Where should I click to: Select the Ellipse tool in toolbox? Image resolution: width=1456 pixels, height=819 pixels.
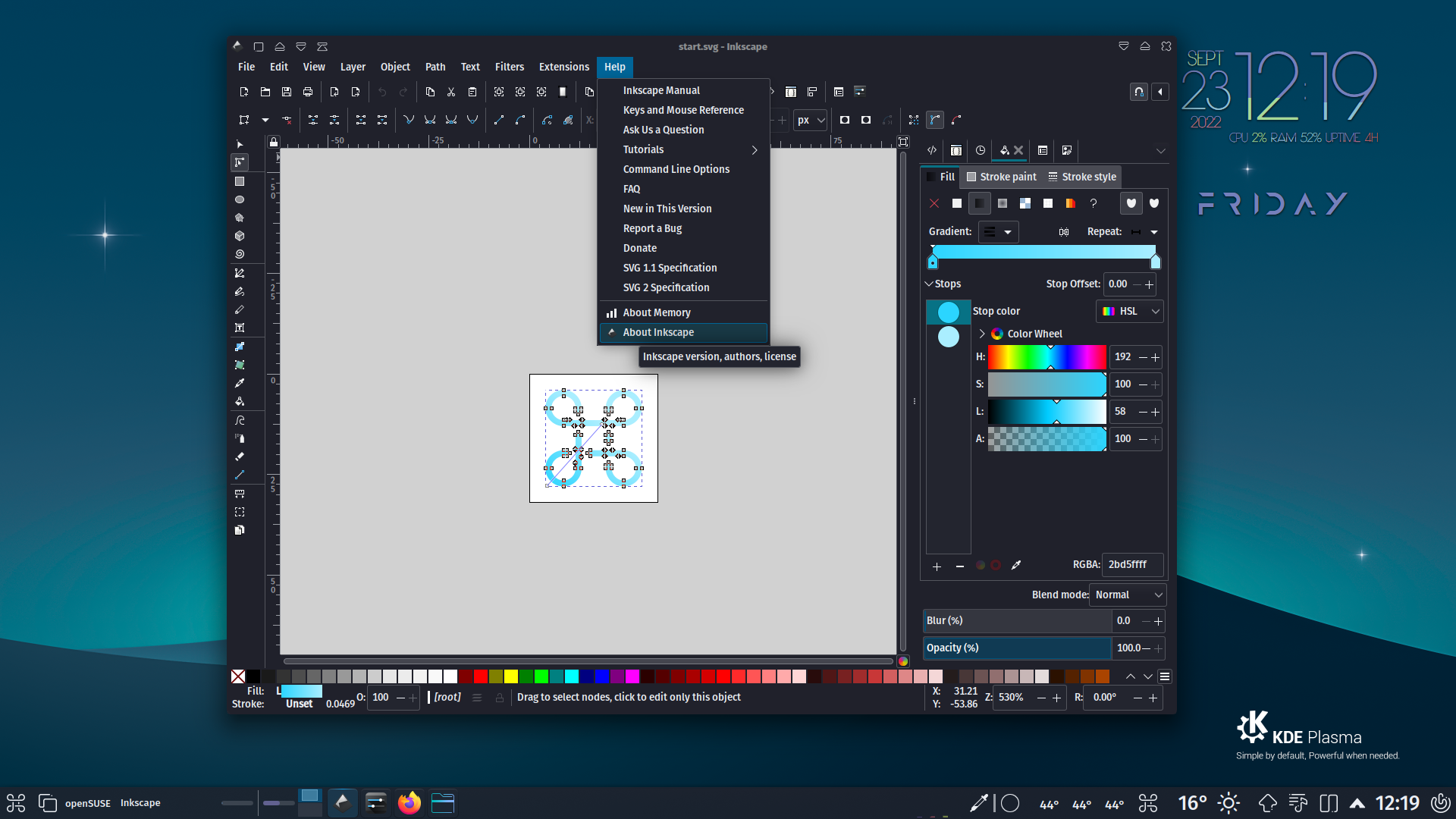coord(240,199)
